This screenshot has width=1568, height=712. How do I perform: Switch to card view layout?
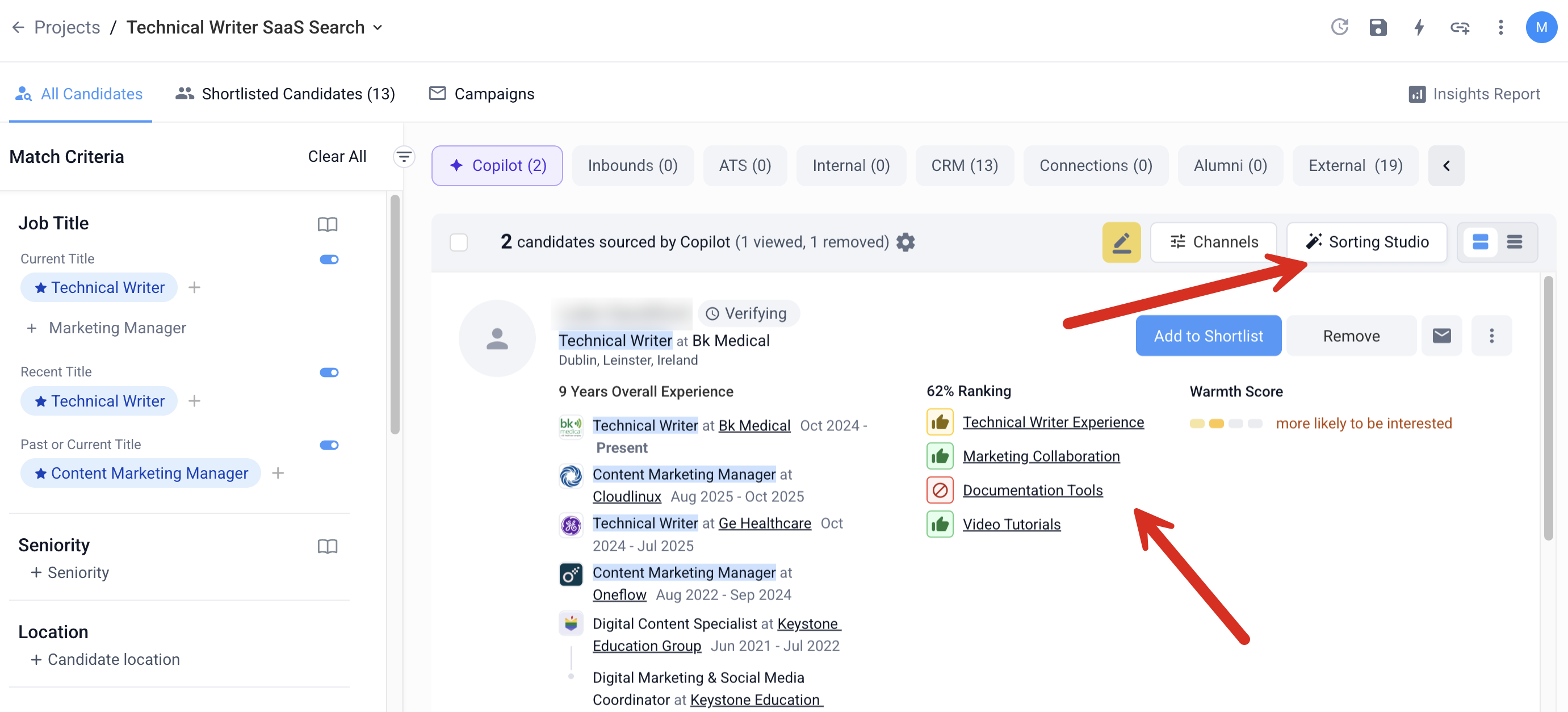(1480, 242)
